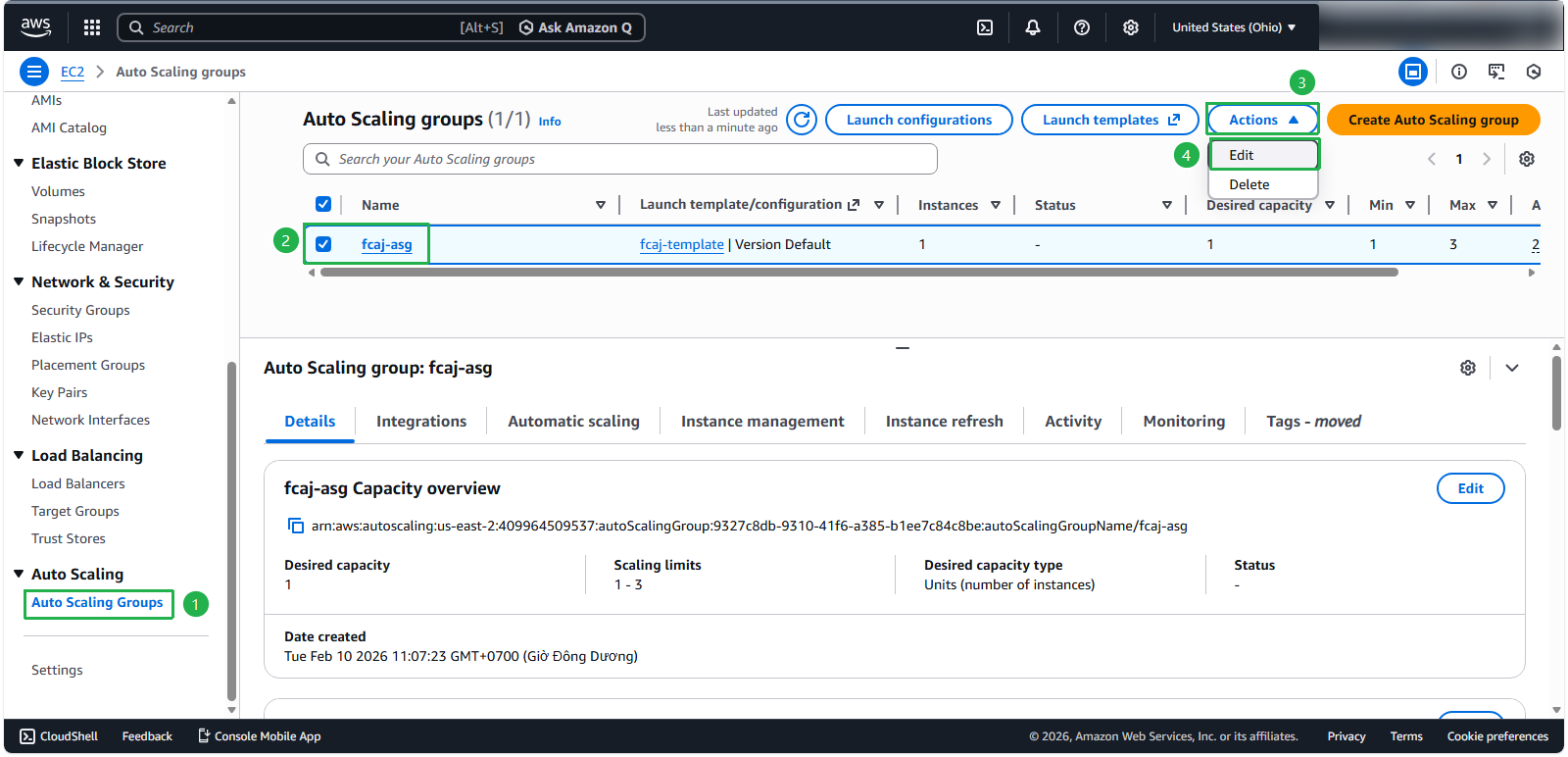Open the notifications bell

(x=1033, y=27)
